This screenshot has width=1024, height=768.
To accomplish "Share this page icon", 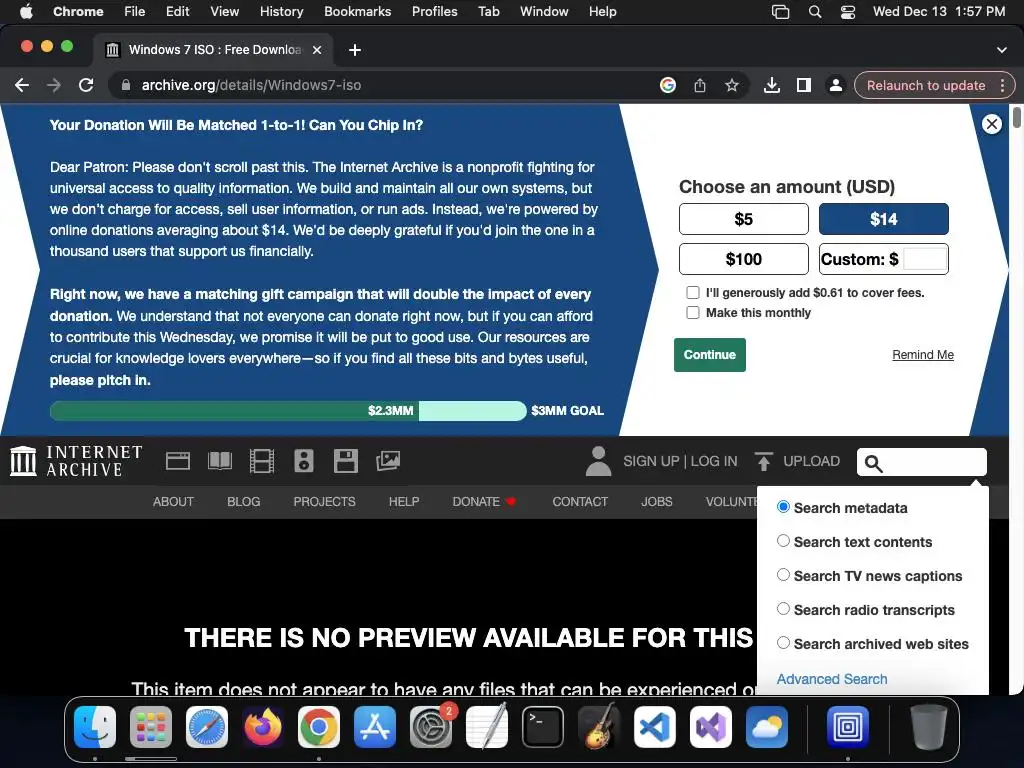I will click(699, 86).
